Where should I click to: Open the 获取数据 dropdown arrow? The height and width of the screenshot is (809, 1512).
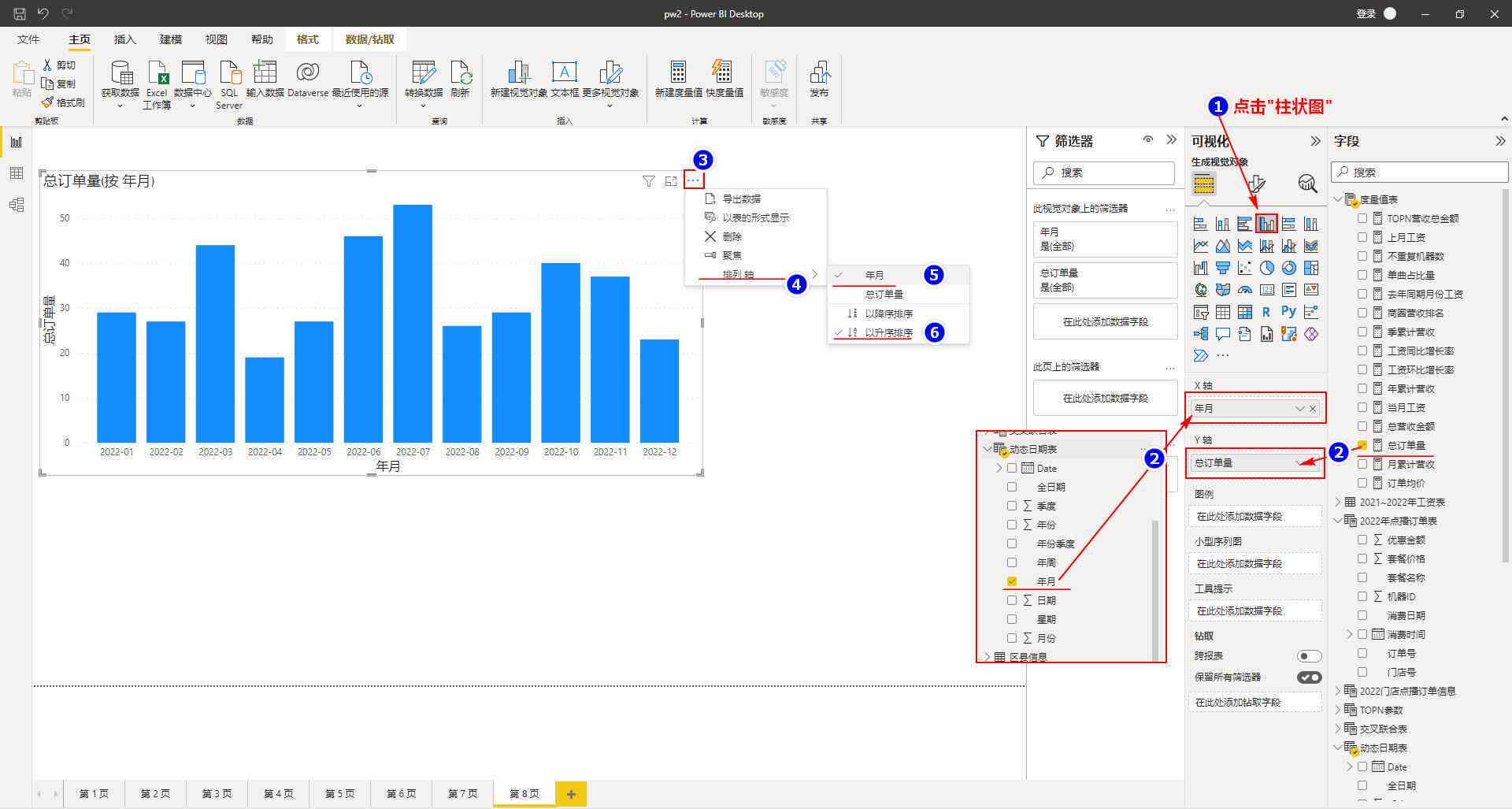(120, 106)
